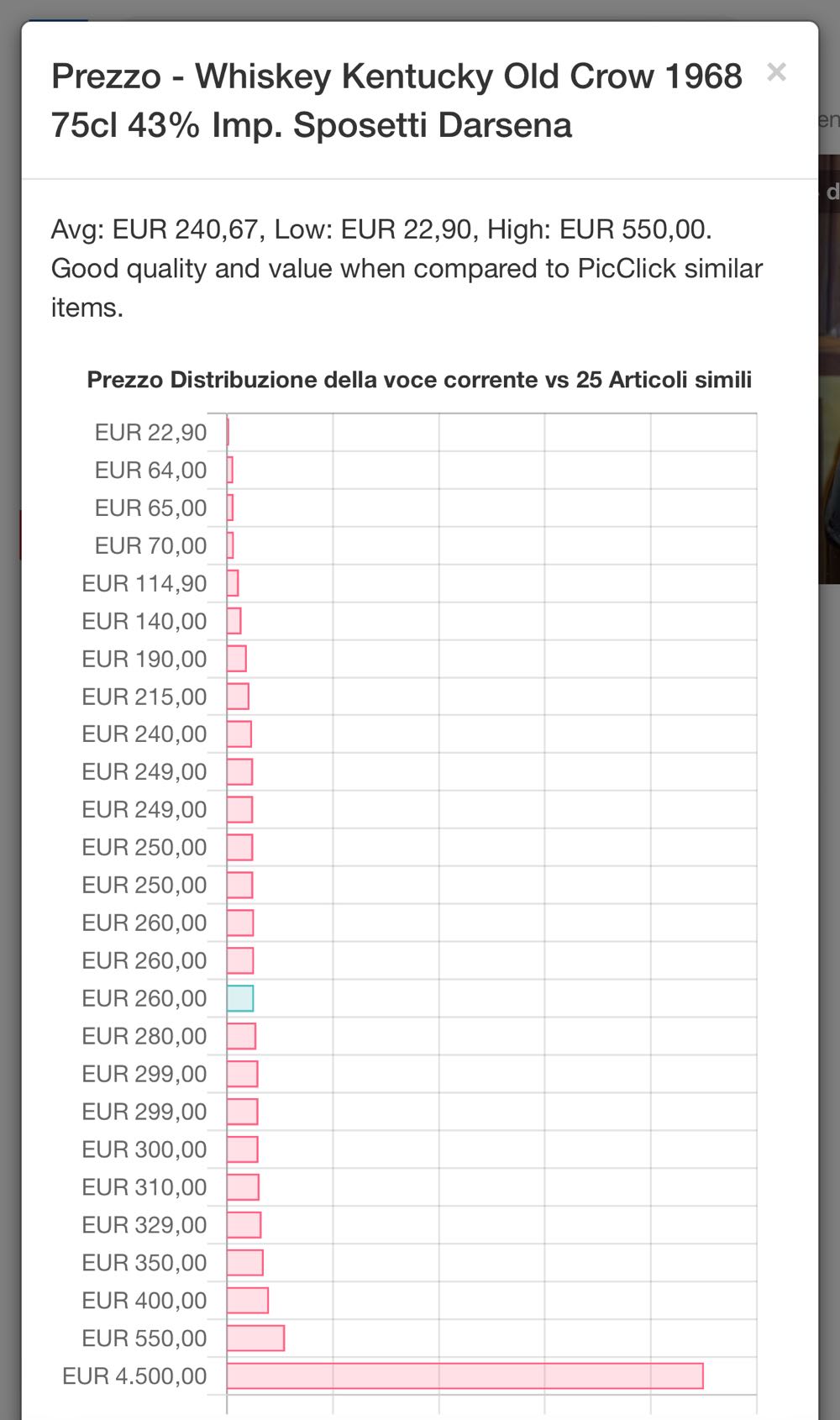The image size is (840, 1420).
Task: Select the EUR 114,90 bar
Action: pos(233,583)
